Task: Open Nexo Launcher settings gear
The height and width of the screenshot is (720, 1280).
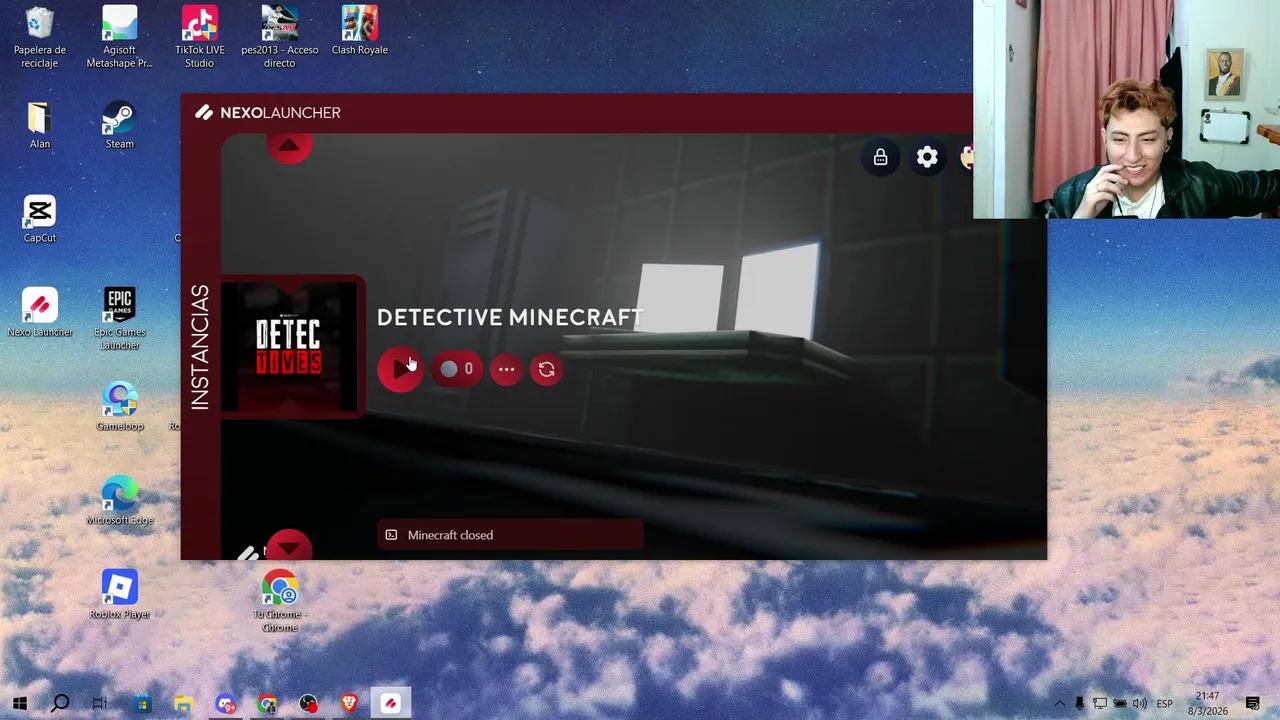Action: tap(927, 157)
